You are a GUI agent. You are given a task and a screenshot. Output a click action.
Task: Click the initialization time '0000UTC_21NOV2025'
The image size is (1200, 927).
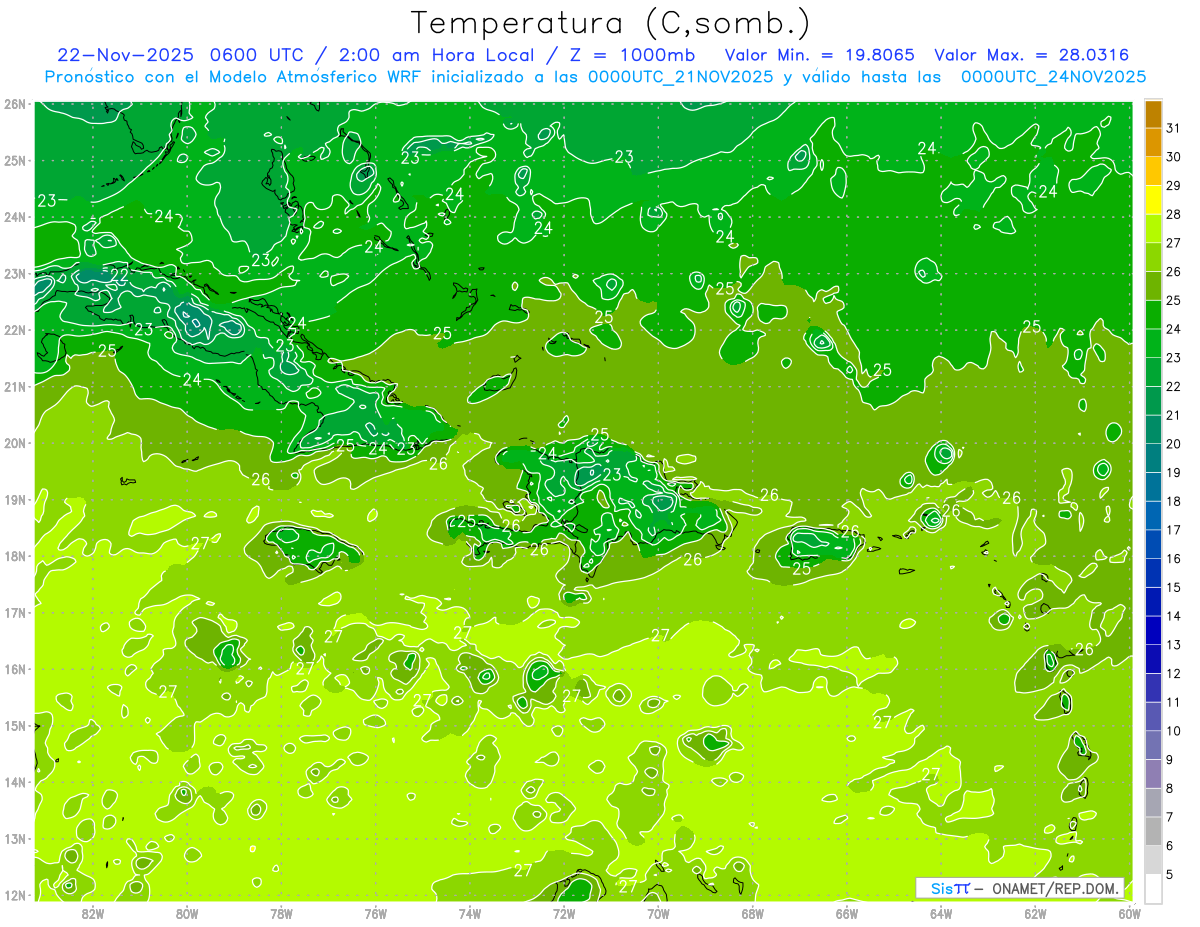(681, 76)
